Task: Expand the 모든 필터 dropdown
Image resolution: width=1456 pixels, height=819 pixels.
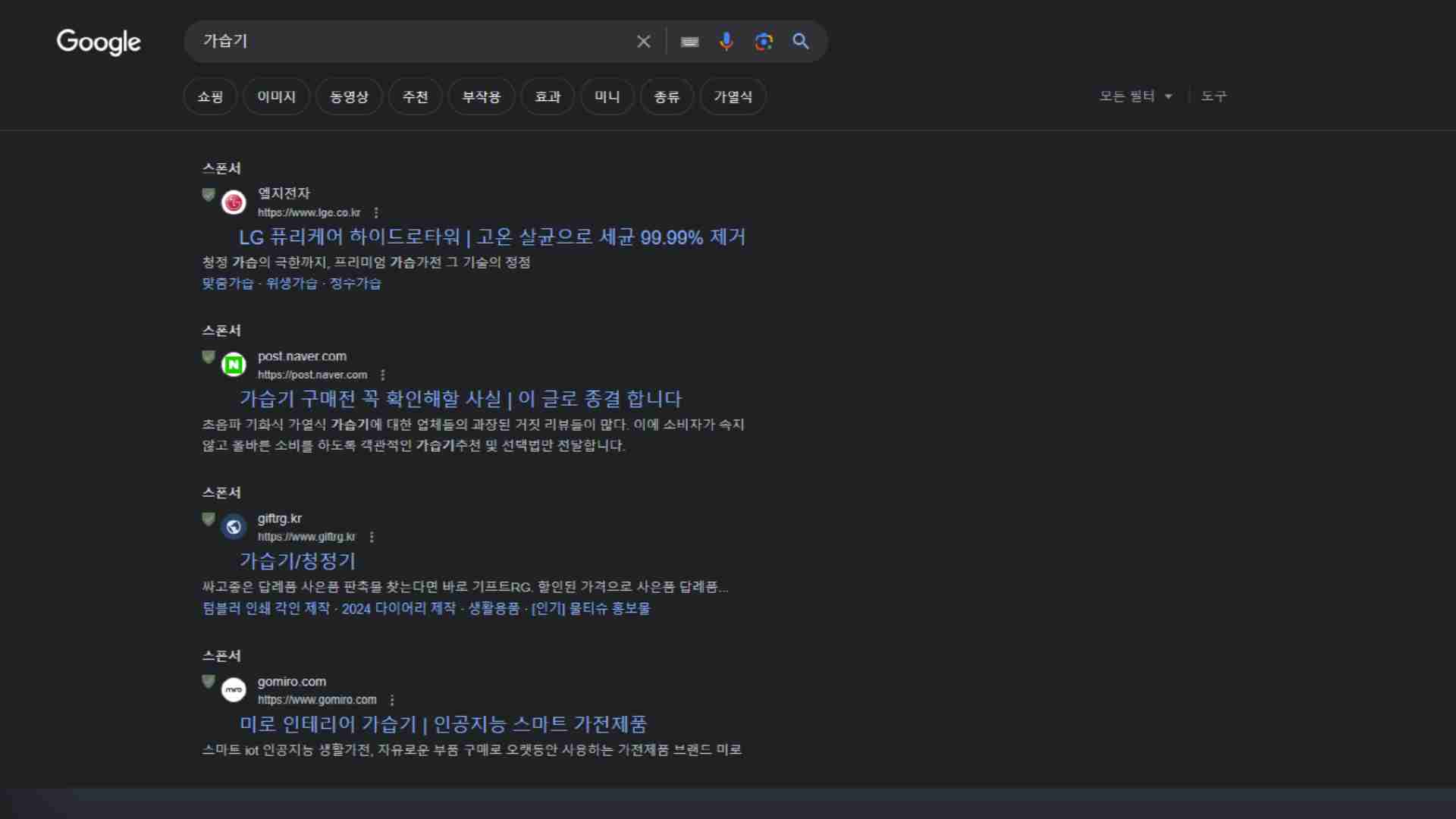Action: coord(1135,96)
